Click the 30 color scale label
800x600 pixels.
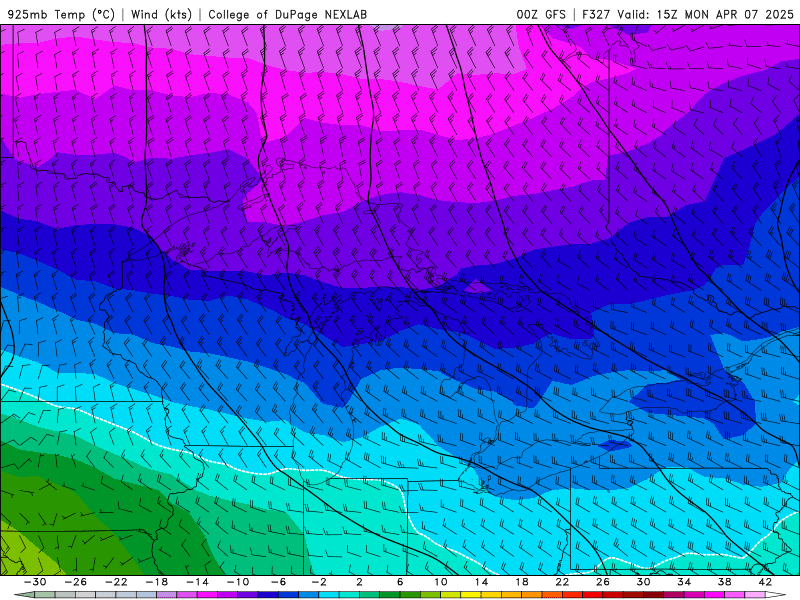643,582
